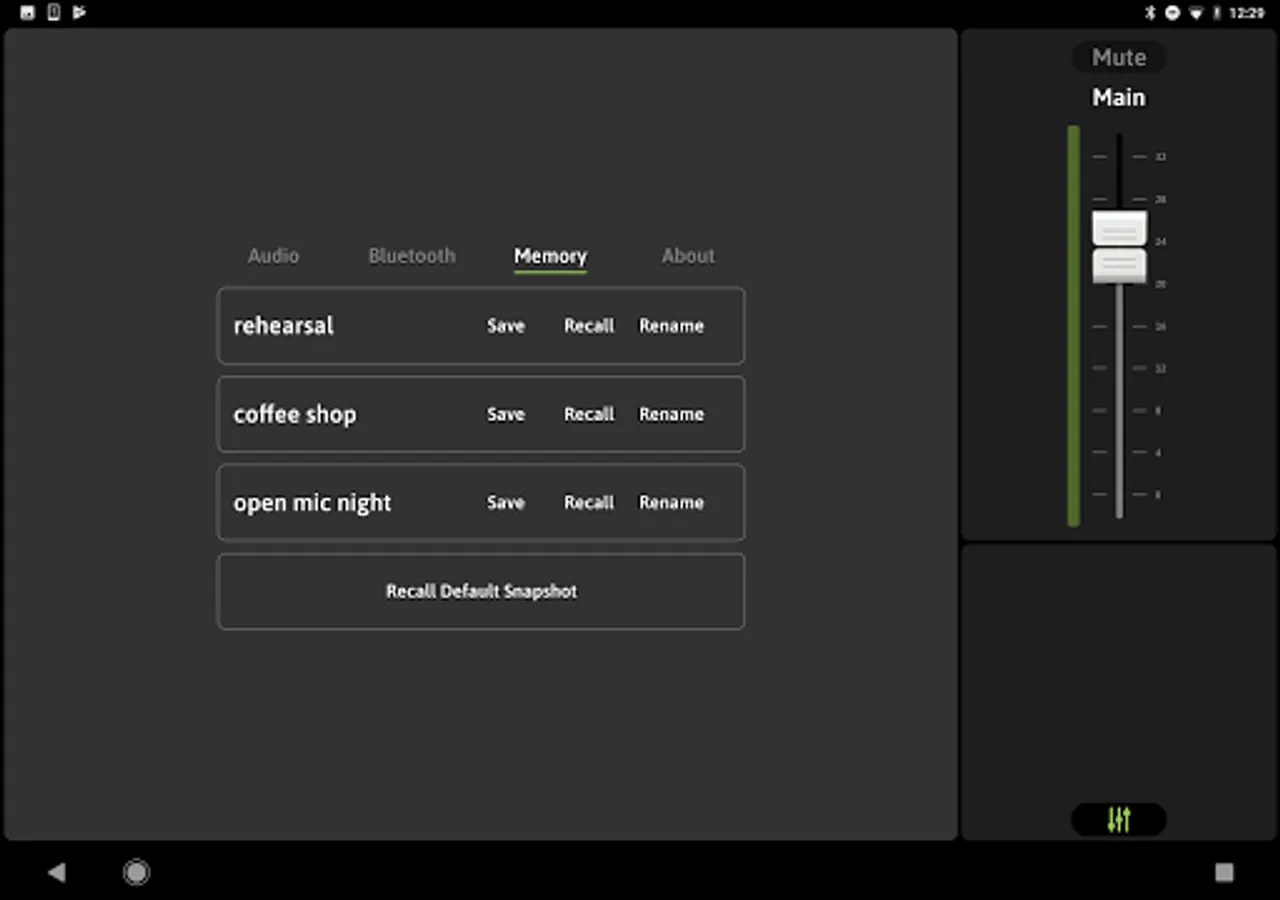Open the mixer faders icon button
The image size is (1280, 900).
1118,820
